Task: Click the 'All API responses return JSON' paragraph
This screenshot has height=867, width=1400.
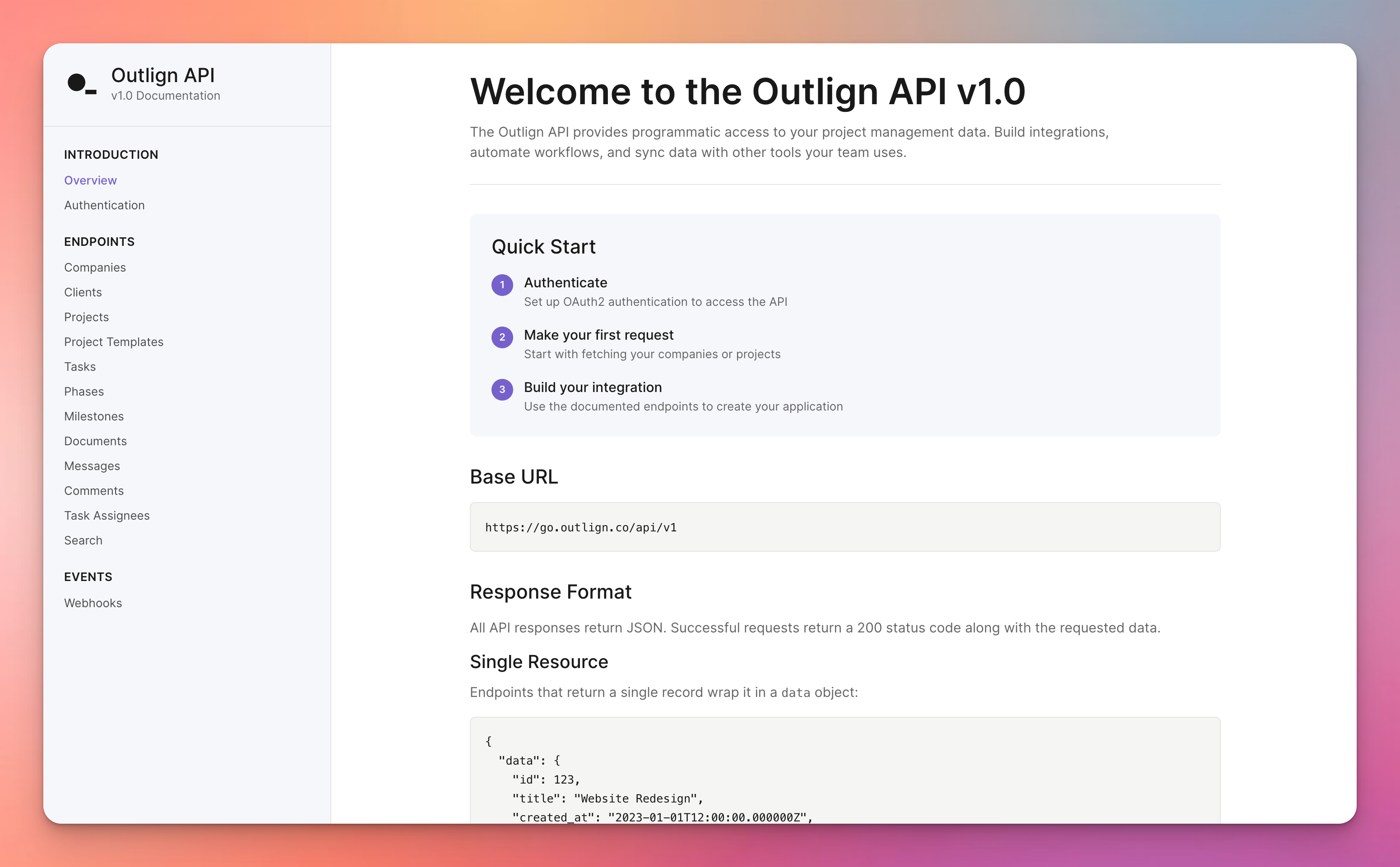Action: pyautogui.click(x=815, y=628)
